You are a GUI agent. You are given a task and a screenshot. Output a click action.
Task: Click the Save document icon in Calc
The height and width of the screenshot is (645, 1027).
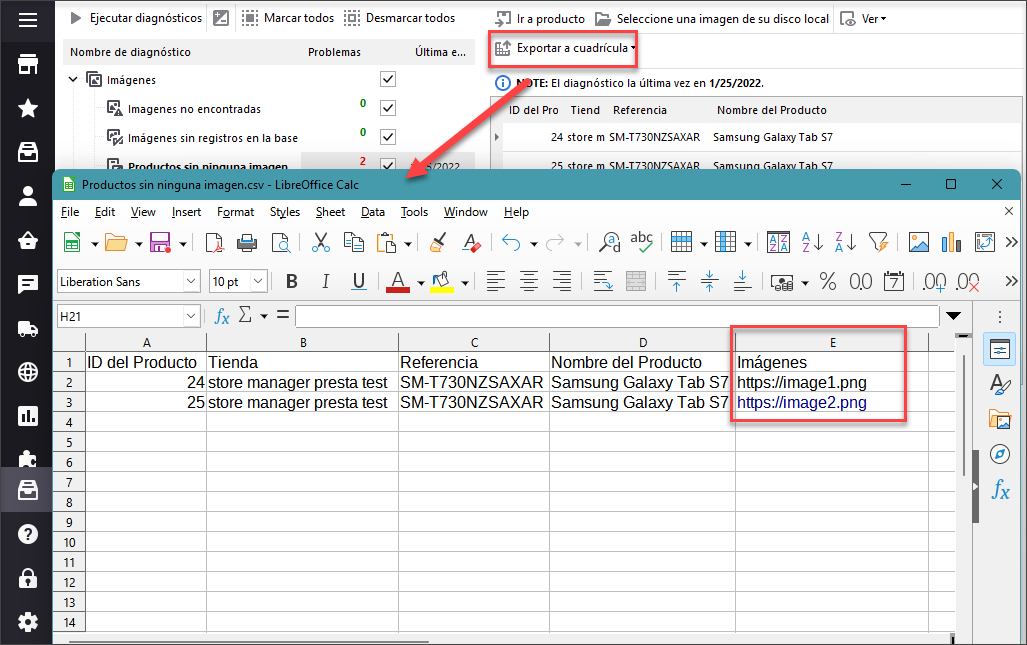[160, 242]
